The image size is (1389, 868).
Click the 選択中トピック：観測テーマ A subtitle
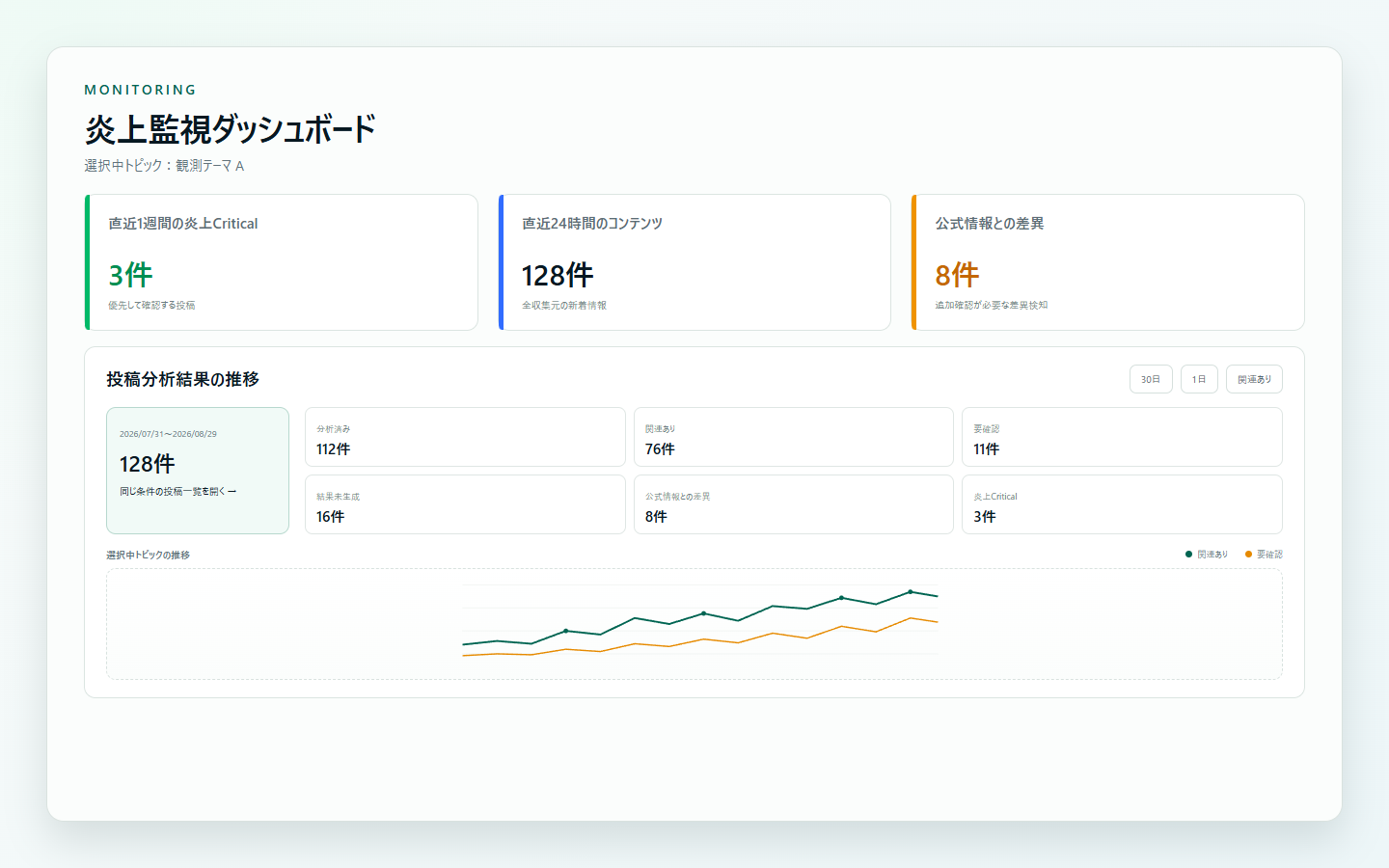point(164,166)
